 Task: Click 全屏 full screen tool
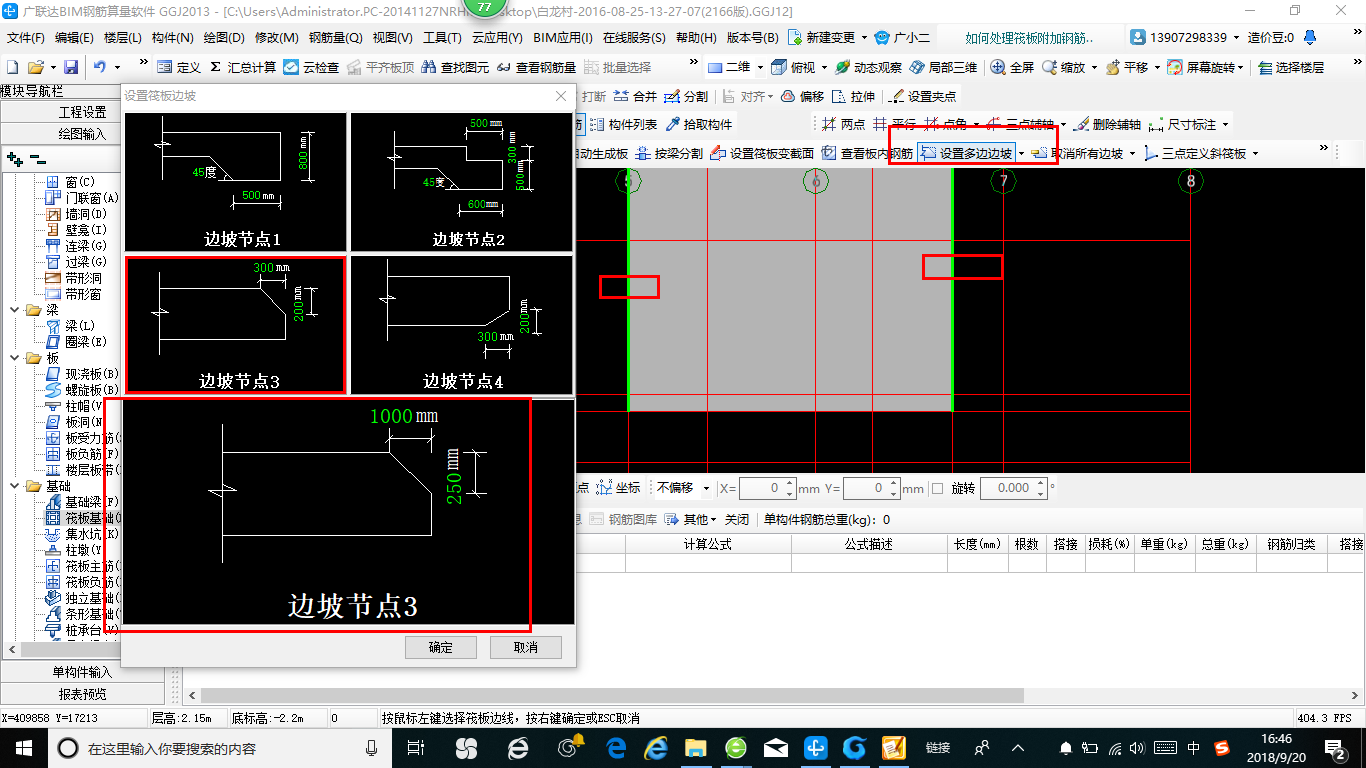pyautogui.click(x=1013, y=67)
